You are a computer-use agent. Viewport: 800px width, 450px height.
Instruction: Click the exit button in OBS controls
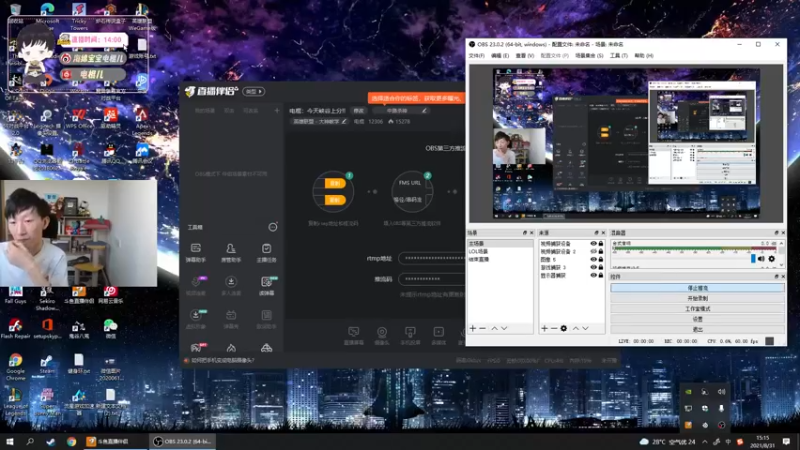pos(697,329)
